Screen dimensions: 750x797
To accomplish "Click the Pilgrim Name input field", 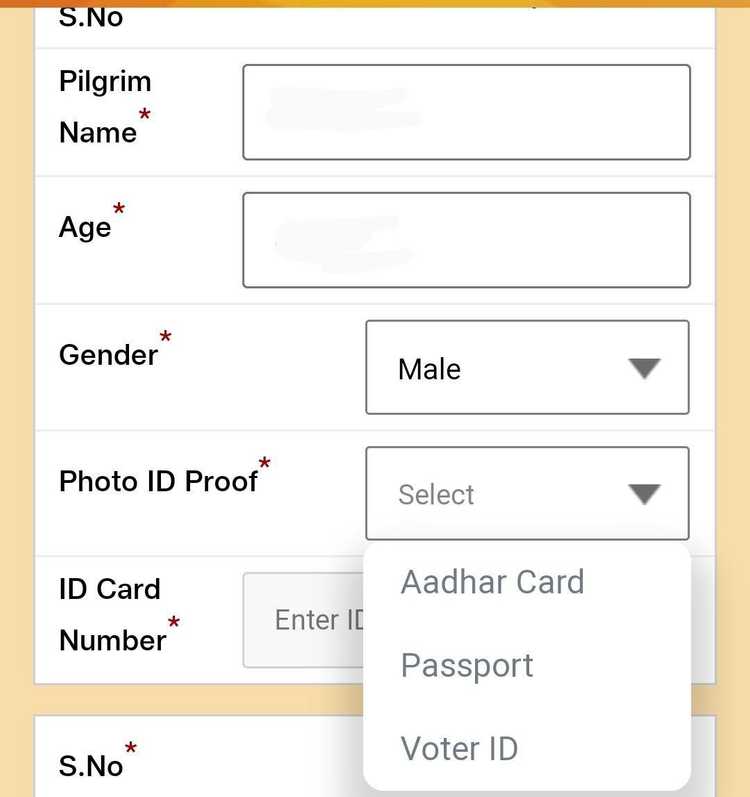I will [x=466, y=112].
